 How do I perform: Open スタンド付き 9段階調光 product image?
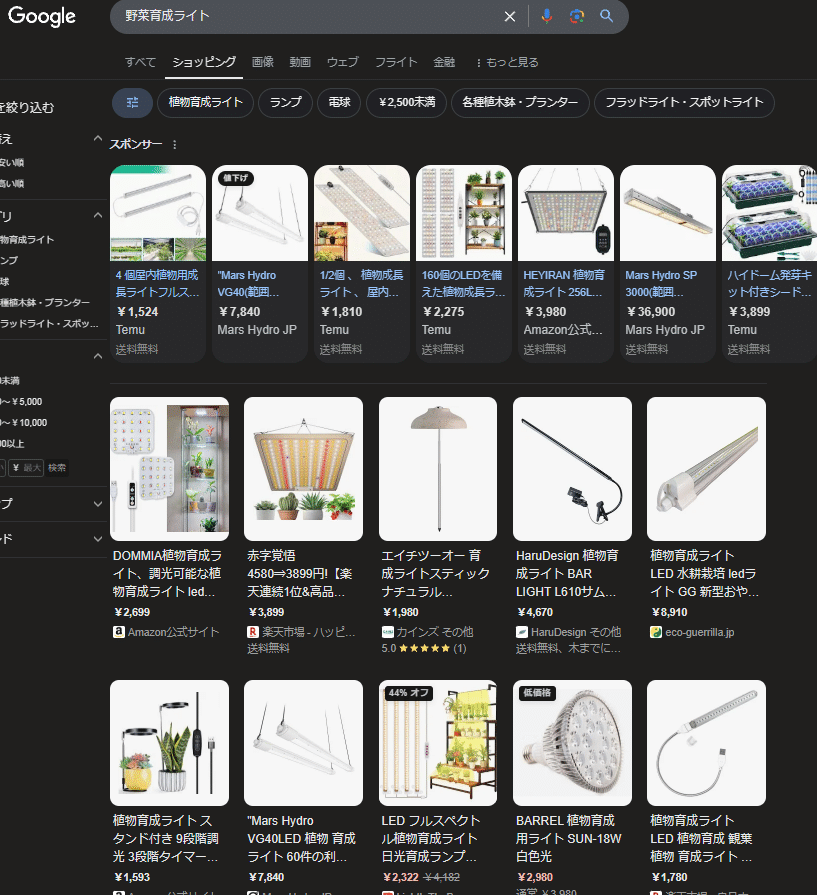click(170, 743)
